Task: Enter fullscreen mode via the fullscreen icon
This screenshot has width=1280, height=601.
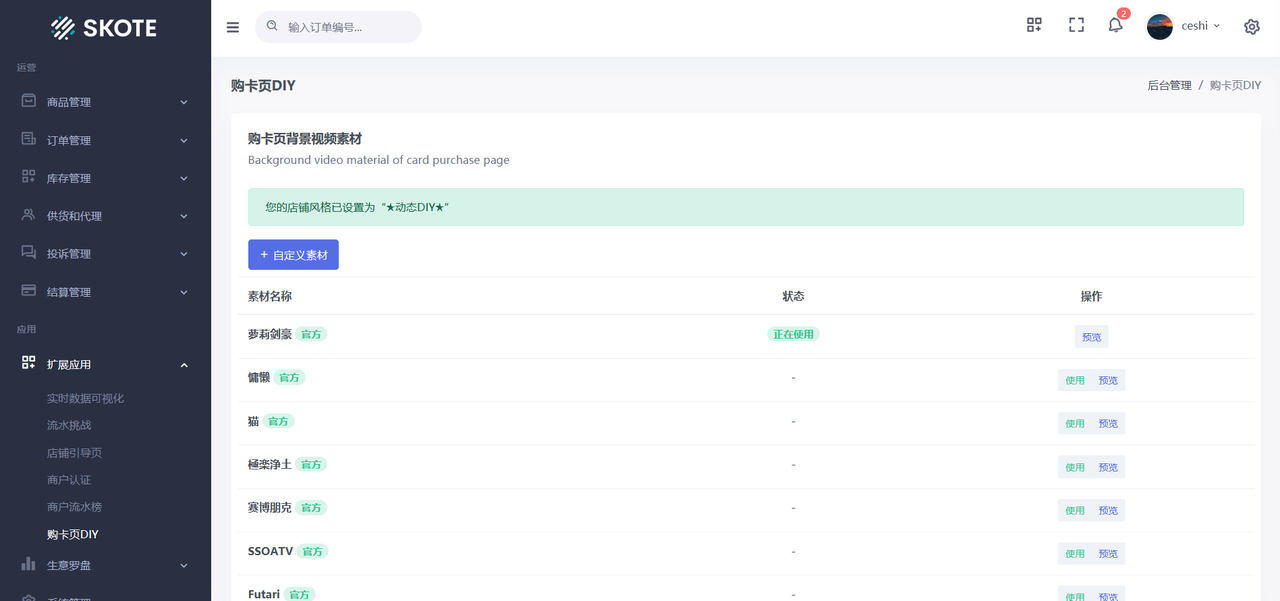Action: pyautogui.click(x=1076, y=25)
